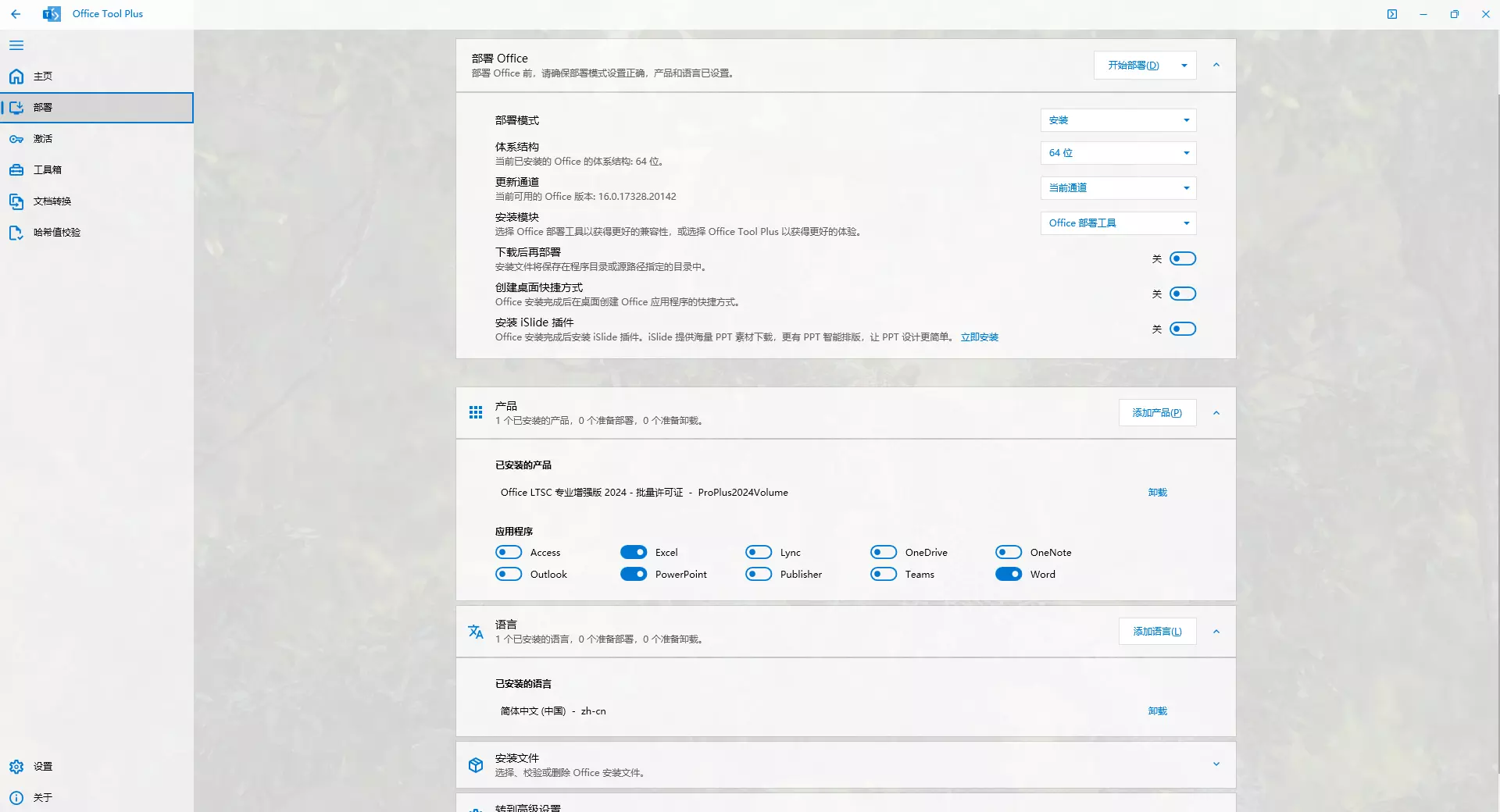The width and height of the screenshot is (1500, 812).
Task: Open the 部署模式 dropdown showing 安装
Action: (x=1118, y=120)
